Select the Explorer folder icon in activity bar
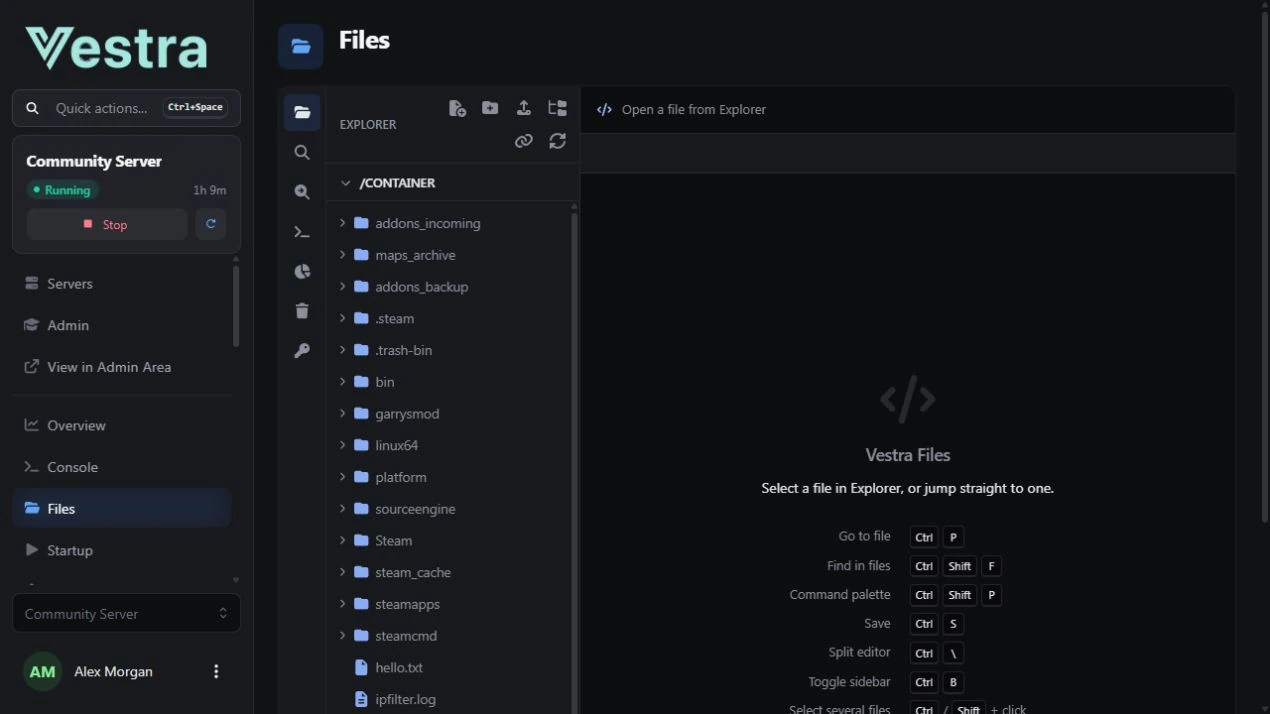This screenshot has width=1270, height=714. click(x=302, y=112)
